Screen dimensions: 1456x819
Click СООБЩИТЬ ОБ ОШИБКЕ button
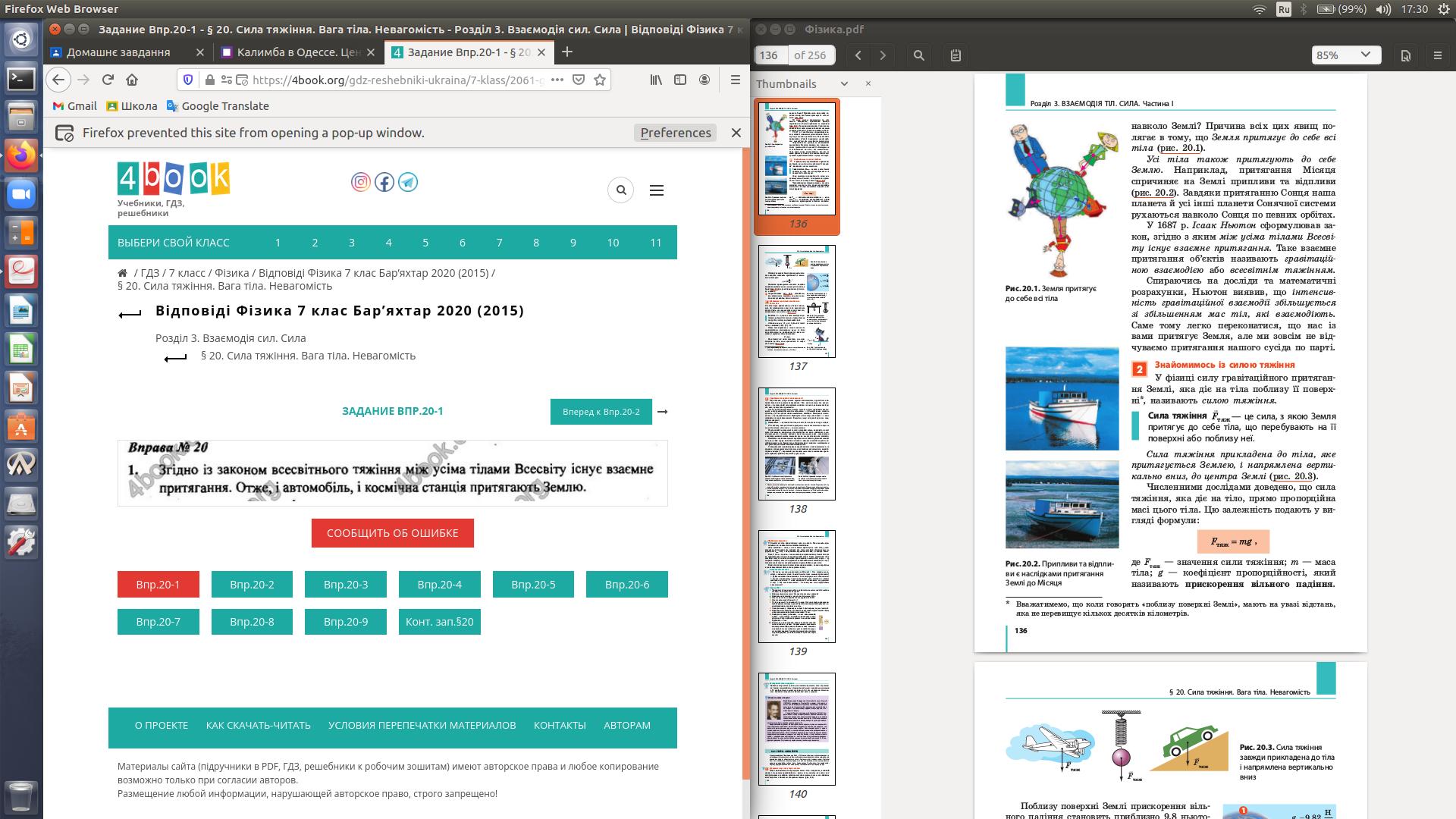coord(392,533)
